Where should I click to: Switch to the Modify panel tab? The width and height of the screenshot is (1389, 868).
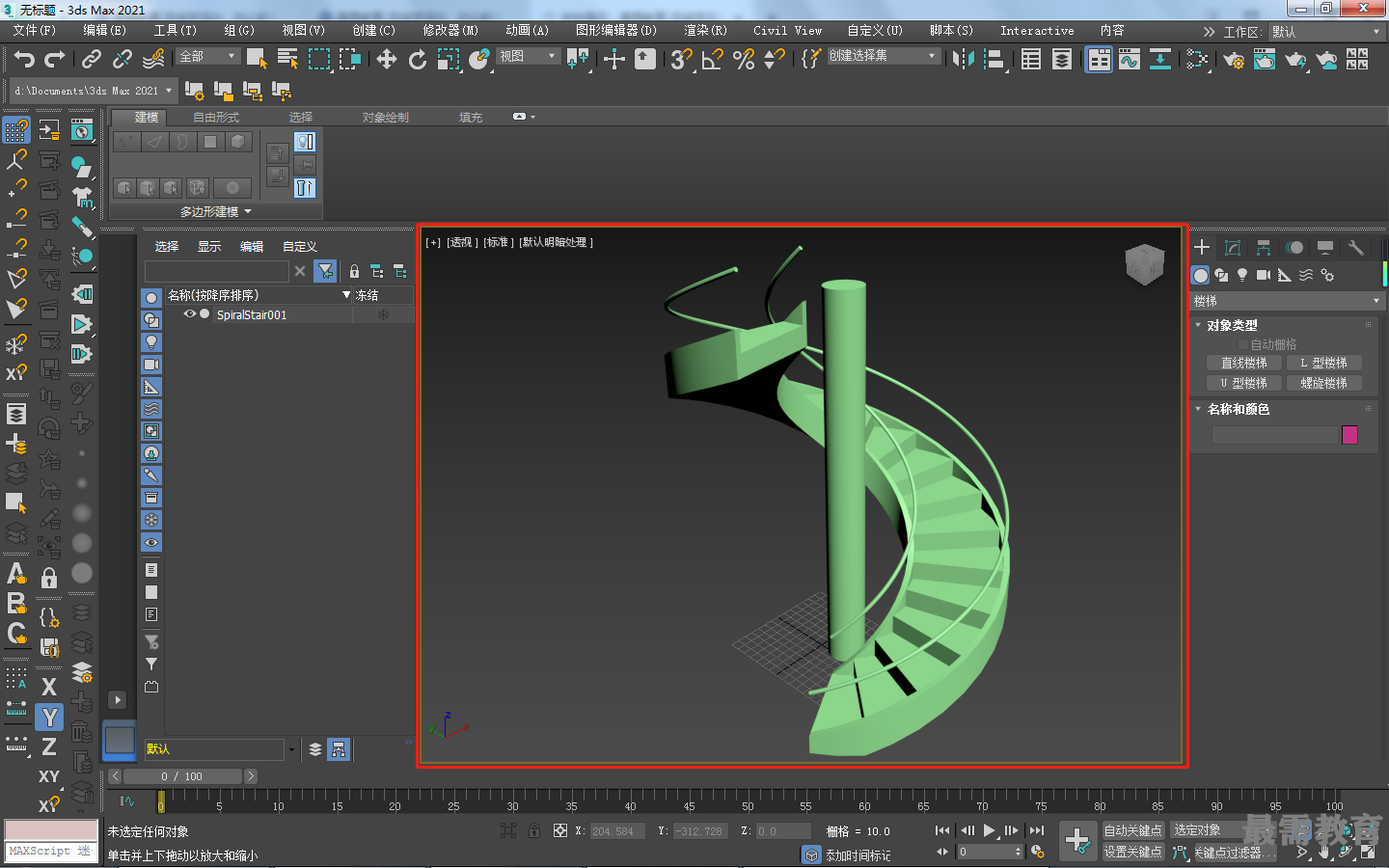[1232, 248]
